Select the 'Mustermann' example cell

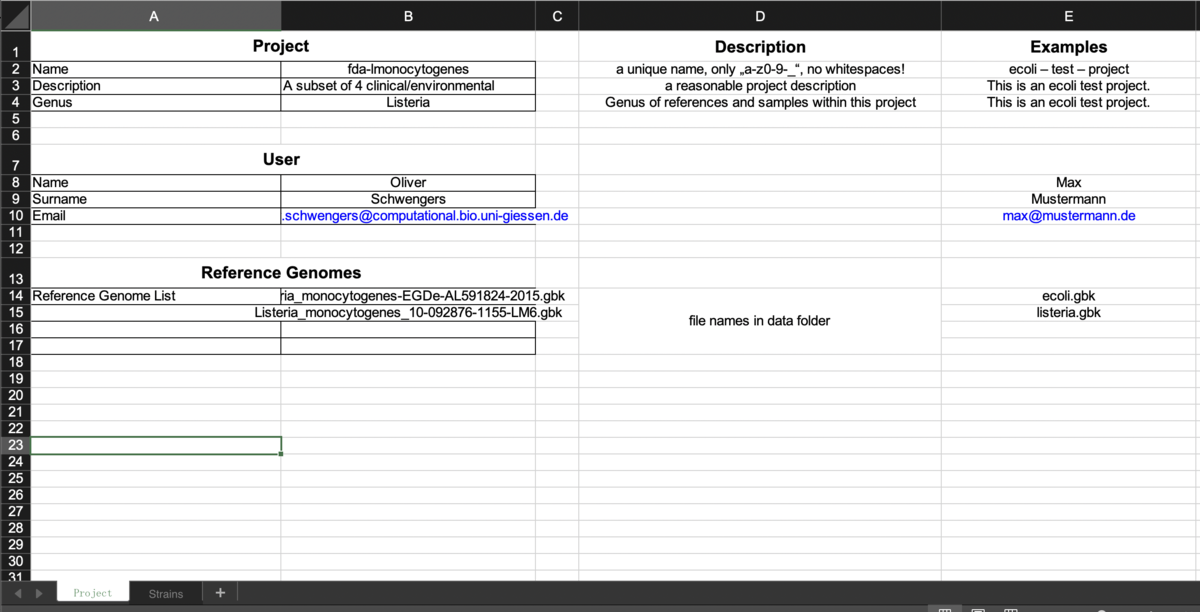tap(1069, 199)
